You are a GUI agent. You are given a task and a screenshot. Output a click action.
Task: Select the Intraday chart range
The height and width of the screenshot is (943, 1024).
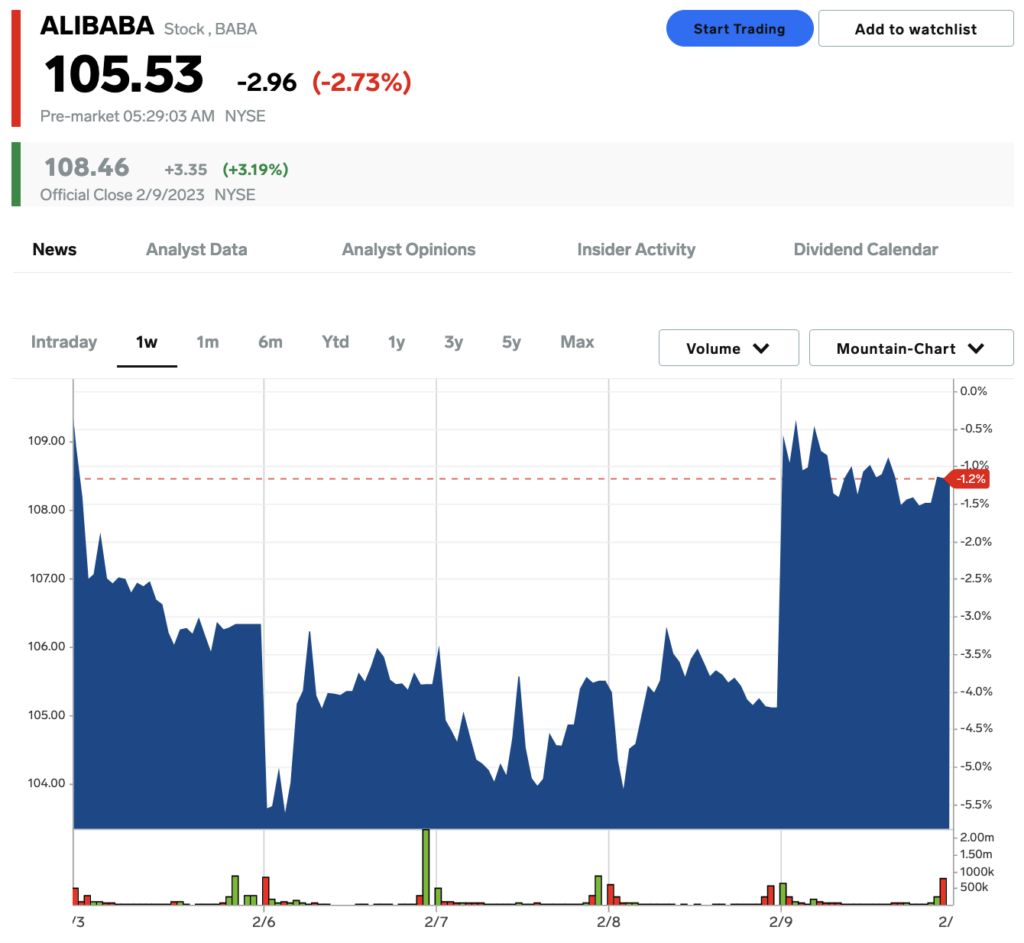click(x=64, y=342)
